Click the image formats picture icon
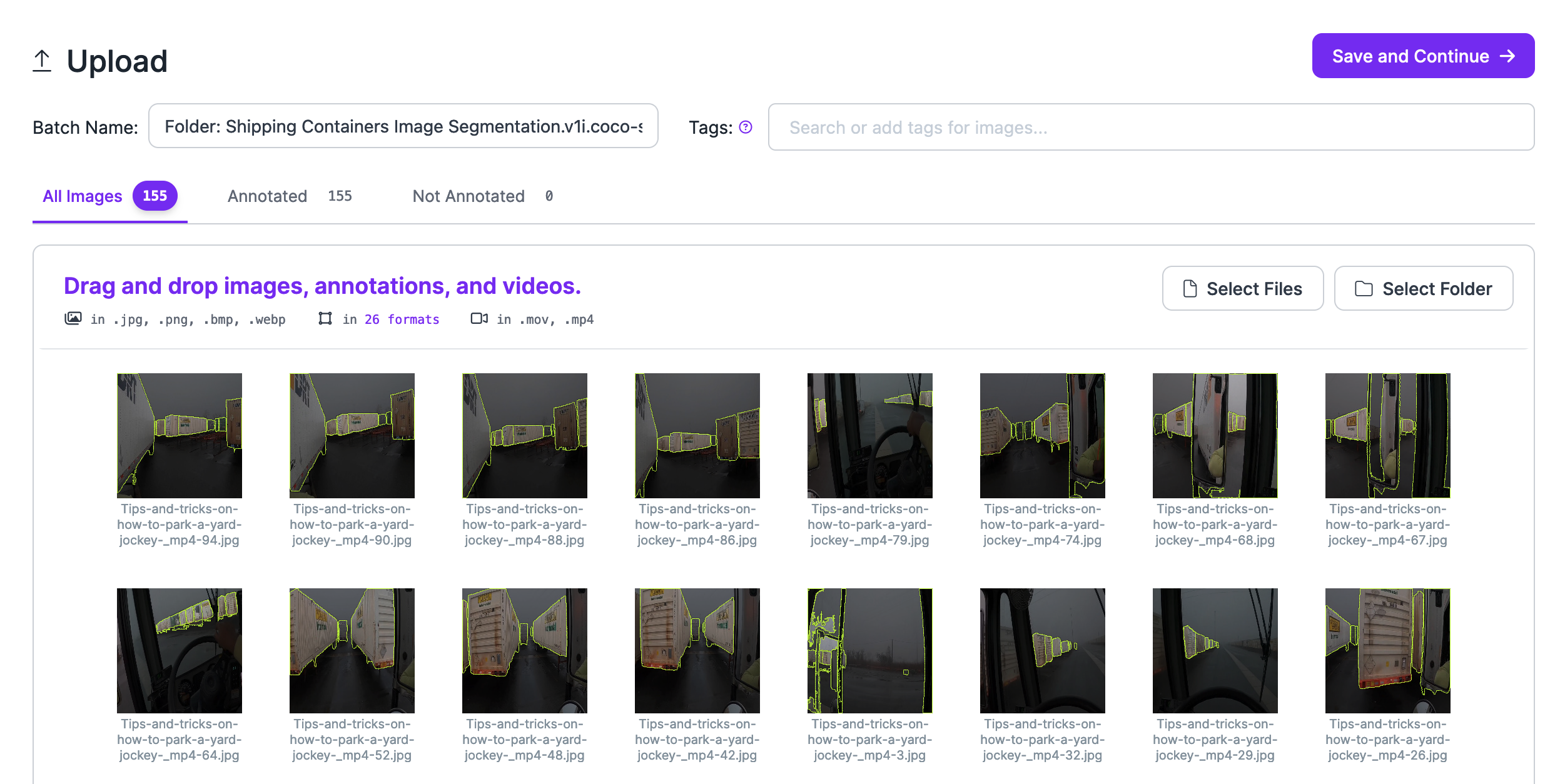1565x784 pixels. (73, 319)
